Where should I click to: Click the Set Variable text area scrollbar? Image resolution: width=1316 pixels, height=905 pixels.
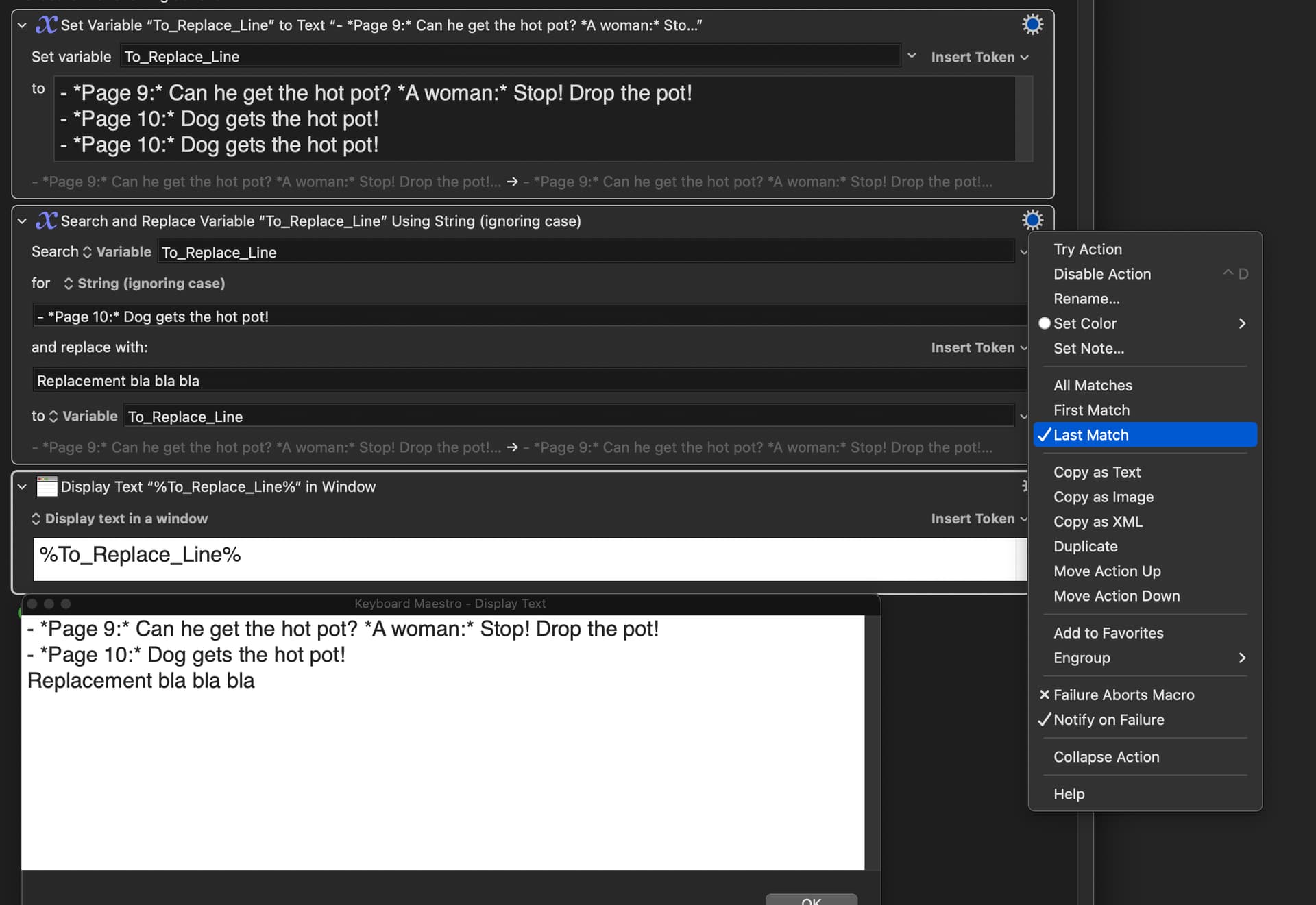click(x=1024, y=119)
